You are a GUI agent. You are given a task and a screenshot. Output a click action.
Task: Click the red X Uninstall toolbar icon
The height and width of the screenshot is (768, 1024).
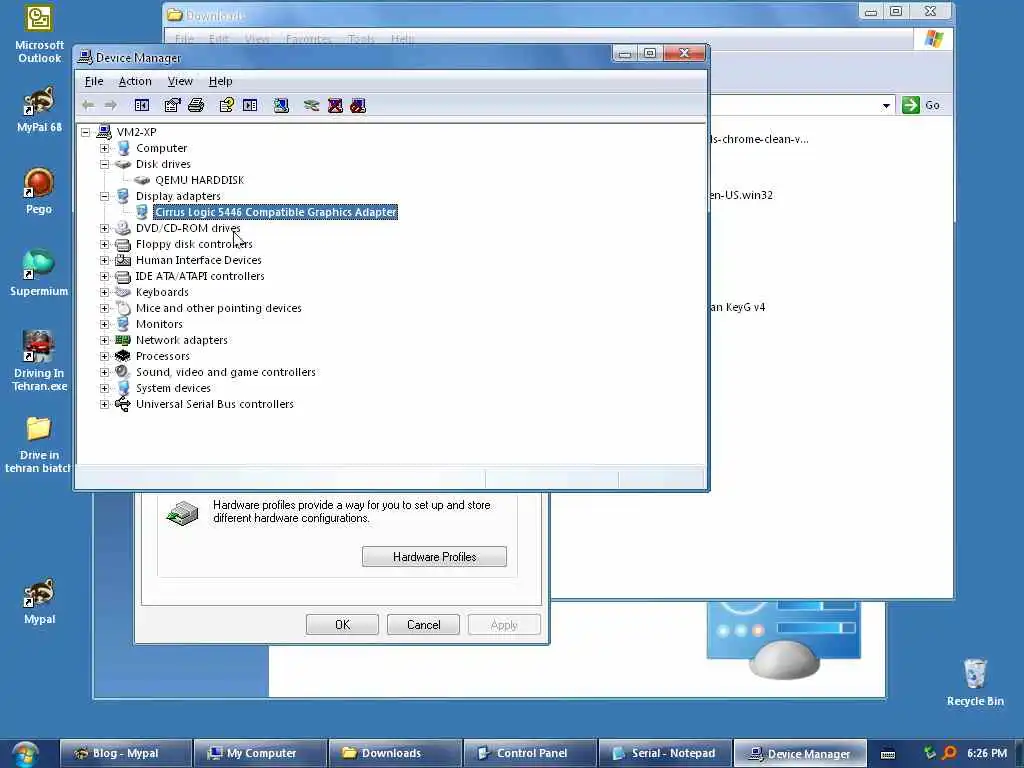coord(335,105)
